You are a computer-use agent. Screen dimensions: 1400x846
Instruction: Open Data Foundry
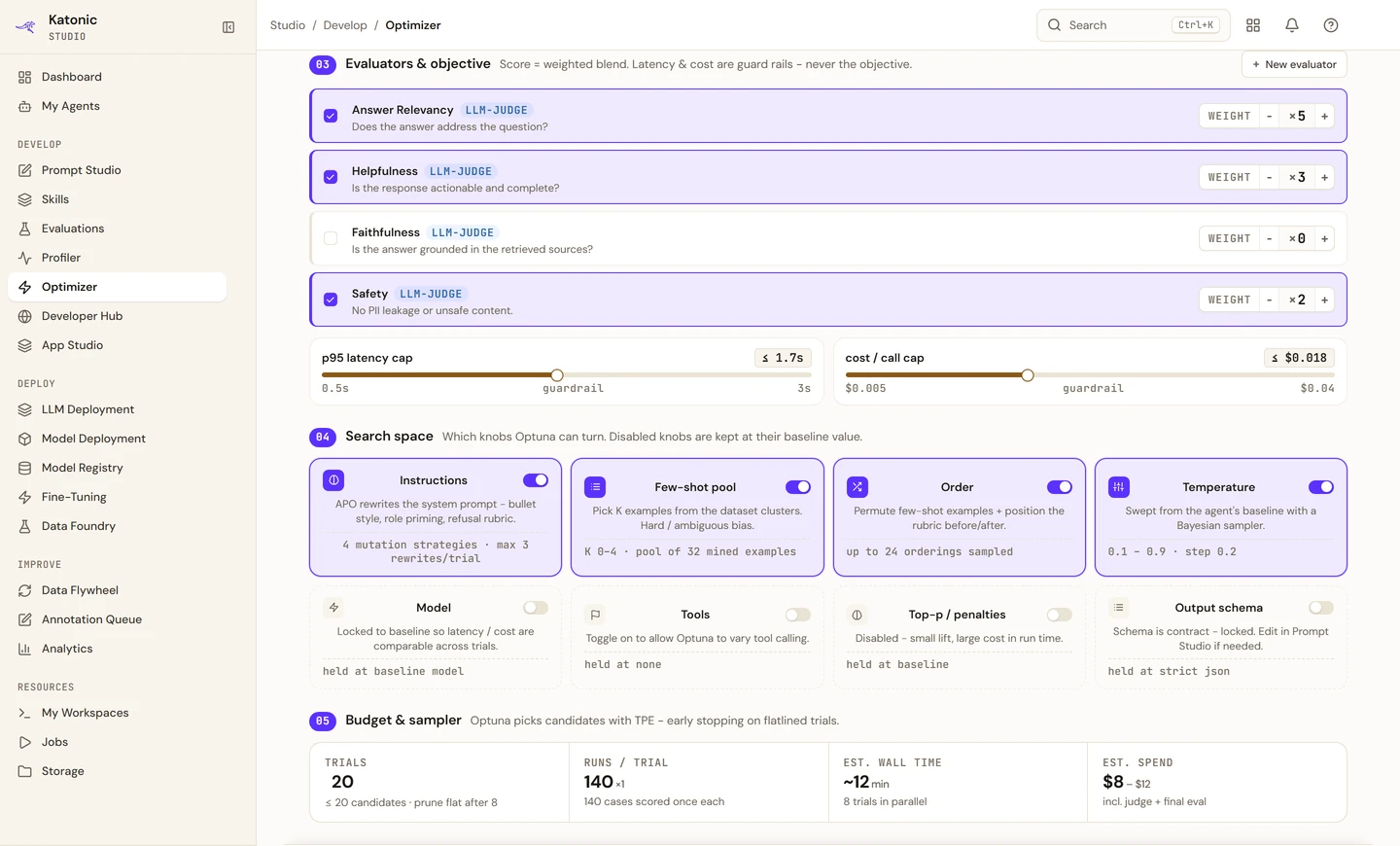click(117, 526)
